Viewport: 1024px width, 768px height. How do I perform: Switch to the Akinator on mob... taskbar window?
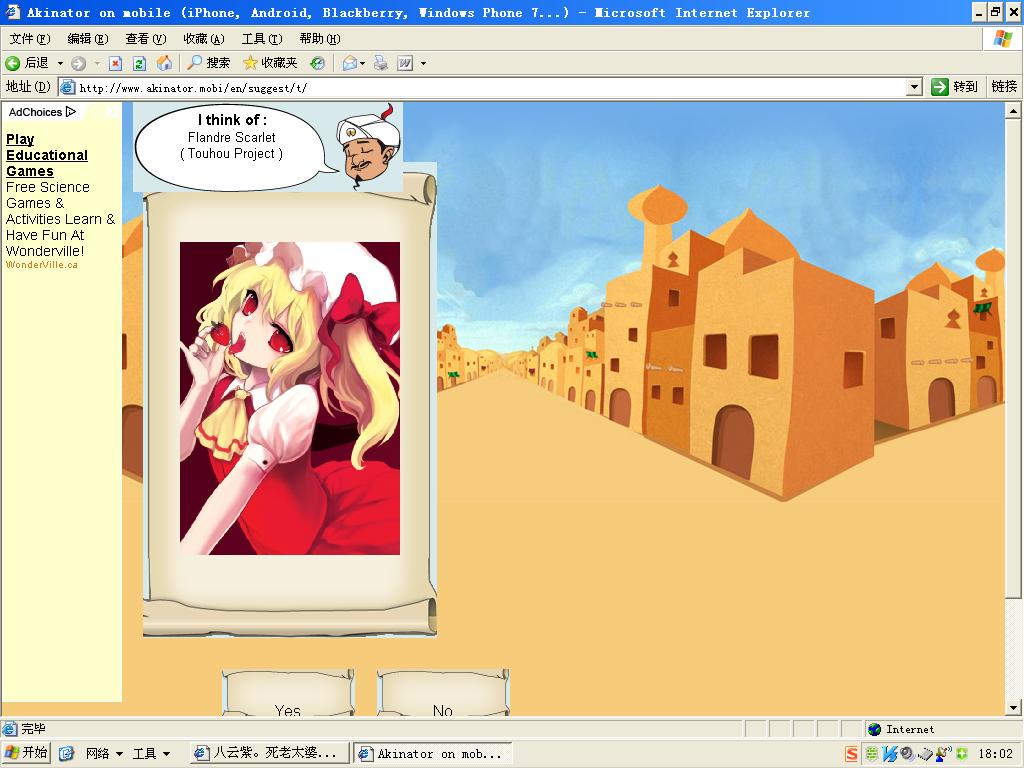(432, 754)
